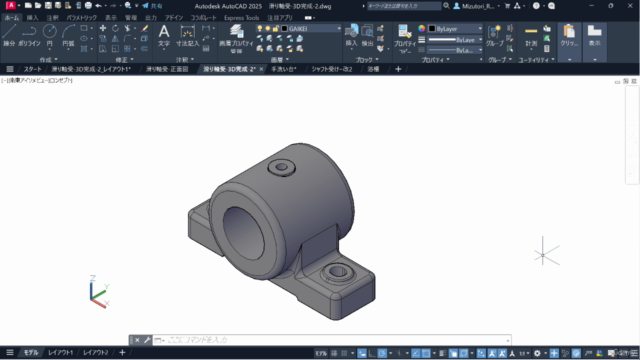Select the Circle (円) tool
640x360 pixels.
49,35
